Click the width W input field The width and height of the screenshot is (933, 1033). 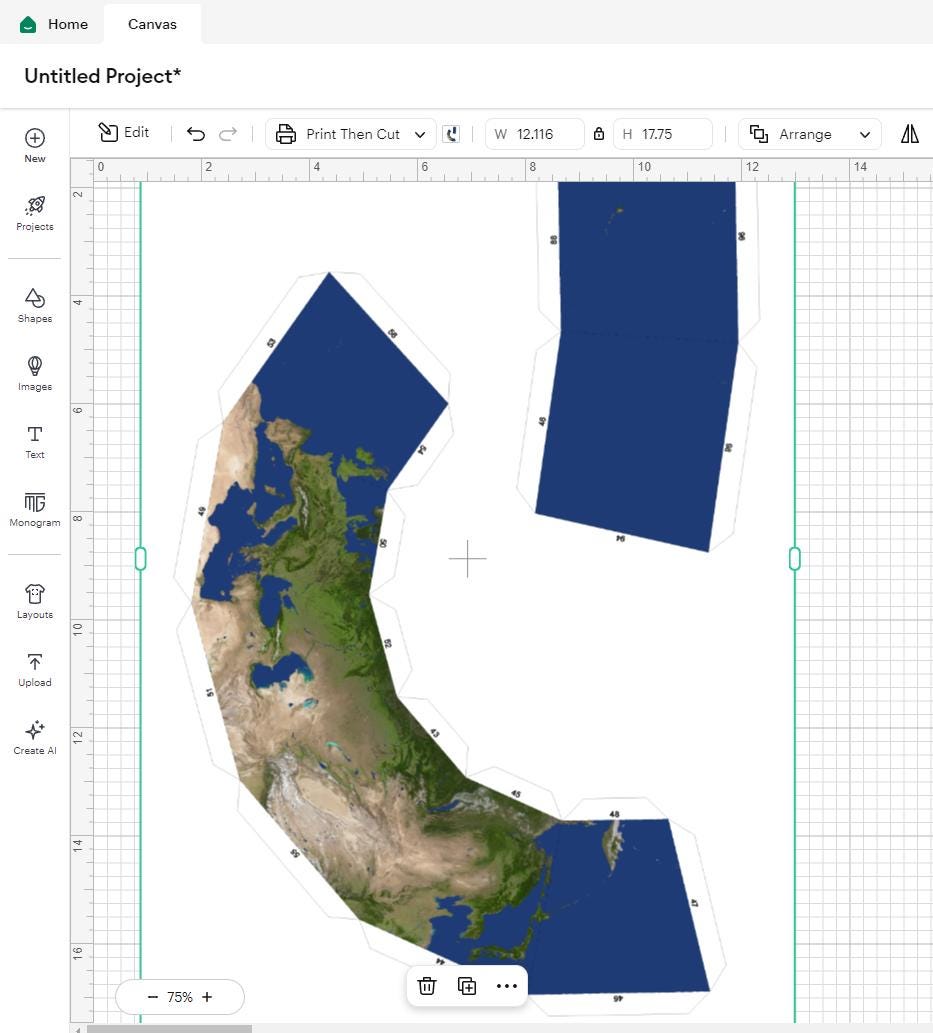(534, 134)
